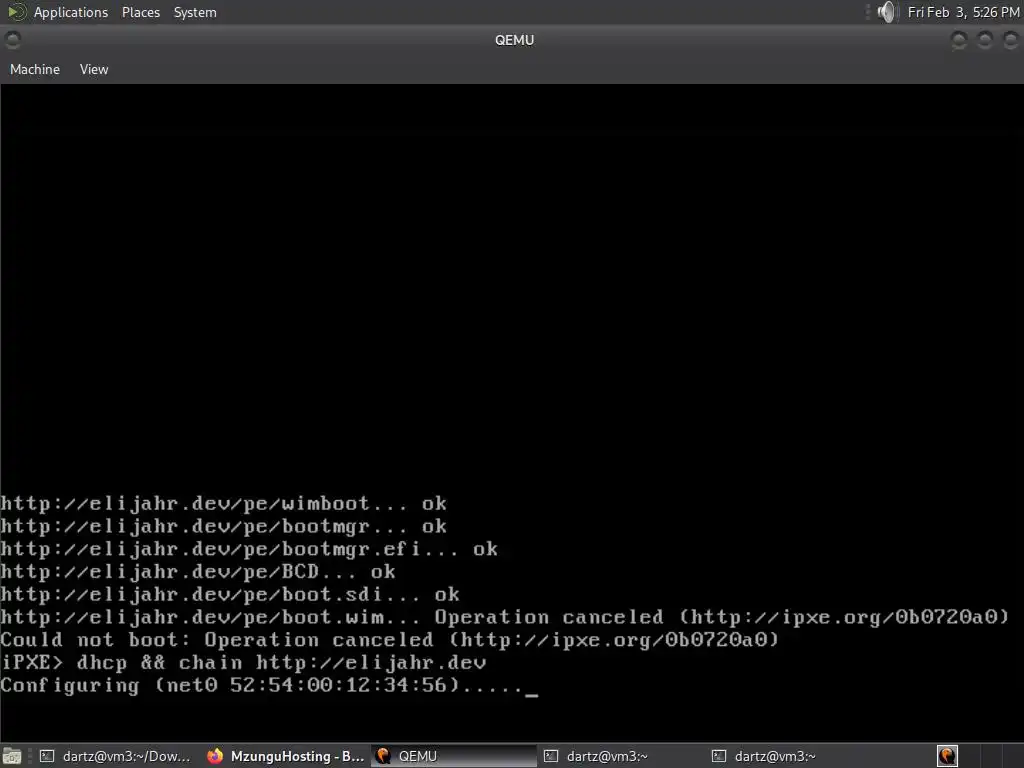Open the clock showing Fri Feb 3, 5:26 PM
1024x768 pixels.
tap(963, 12)
